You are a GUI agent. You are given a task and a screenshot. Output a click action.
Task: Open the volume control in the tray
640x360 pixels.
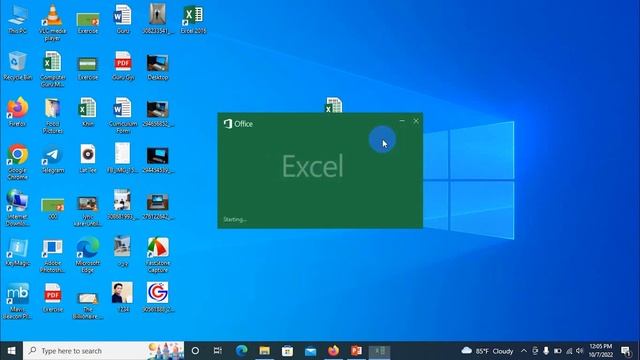click(x=580, y=351)
